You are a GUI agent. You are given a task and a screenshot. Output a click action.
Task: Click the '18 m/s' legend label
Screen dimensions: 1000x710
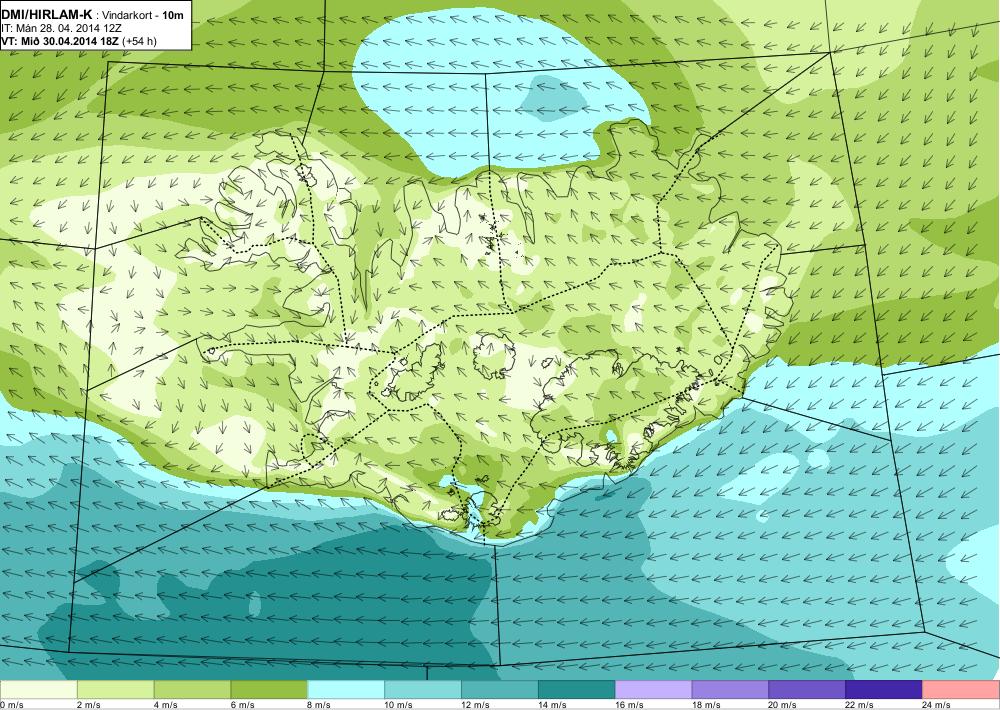tap(706, 705)
